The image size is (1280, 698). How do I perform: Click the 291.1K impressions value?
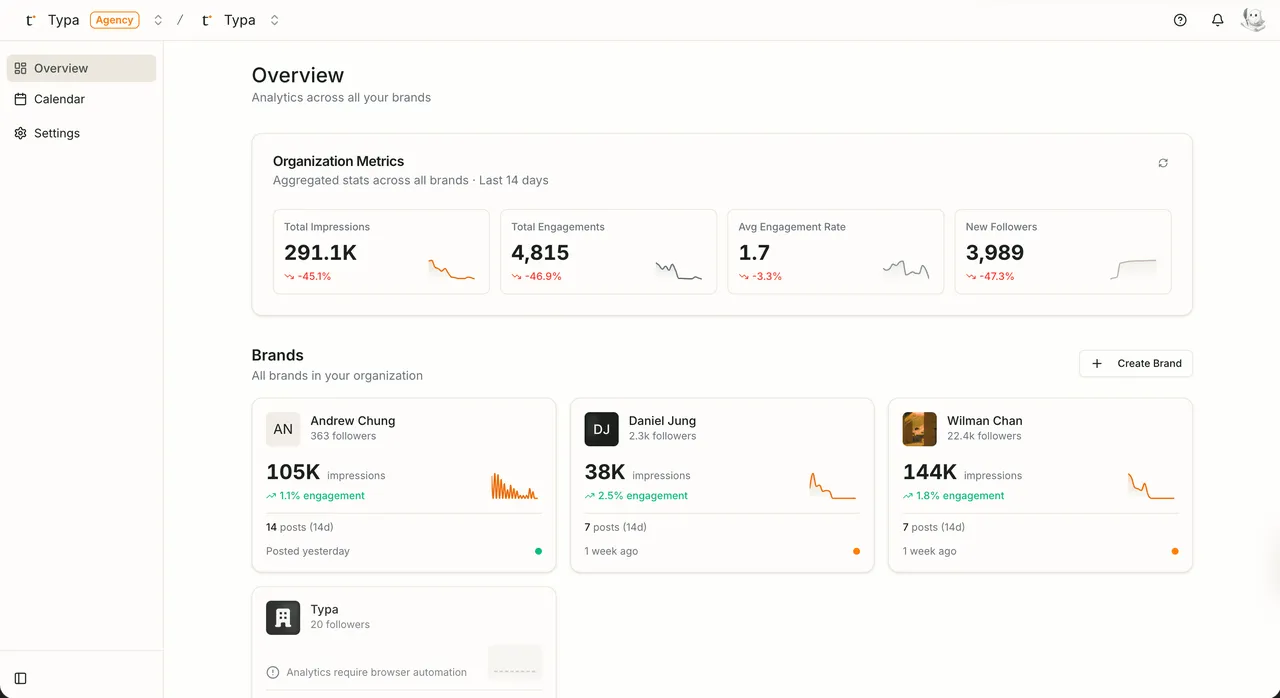point(320,253)
